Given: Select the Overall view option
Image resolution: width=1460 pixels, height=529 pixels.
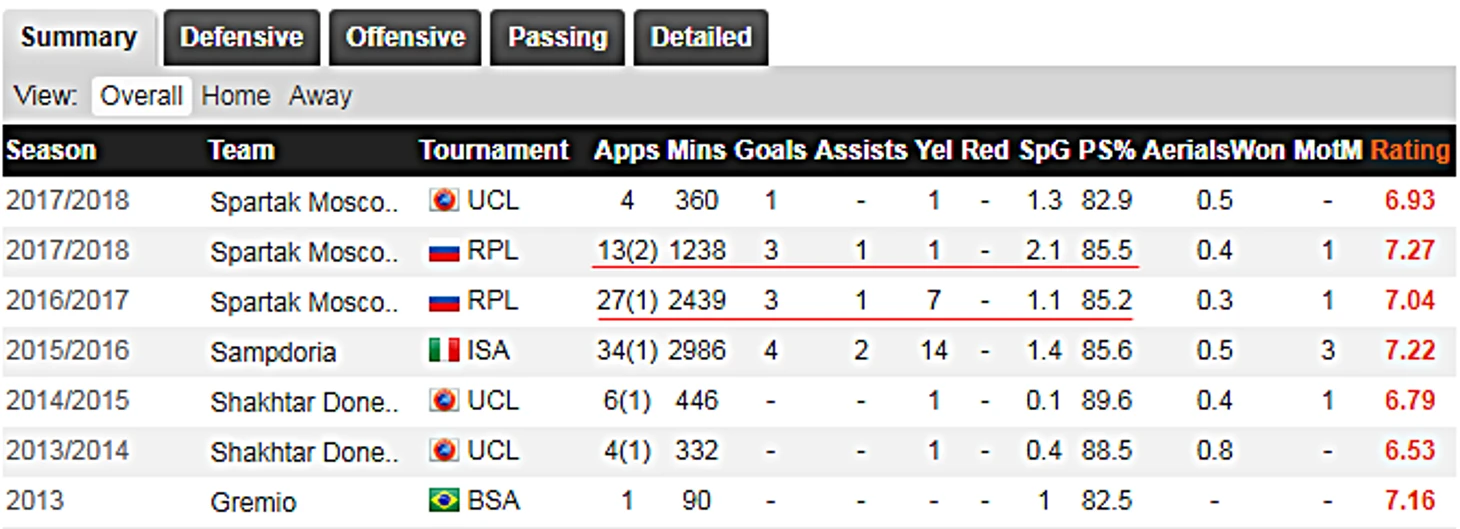Looking at the screenshot, I should [x=141, y=96].
